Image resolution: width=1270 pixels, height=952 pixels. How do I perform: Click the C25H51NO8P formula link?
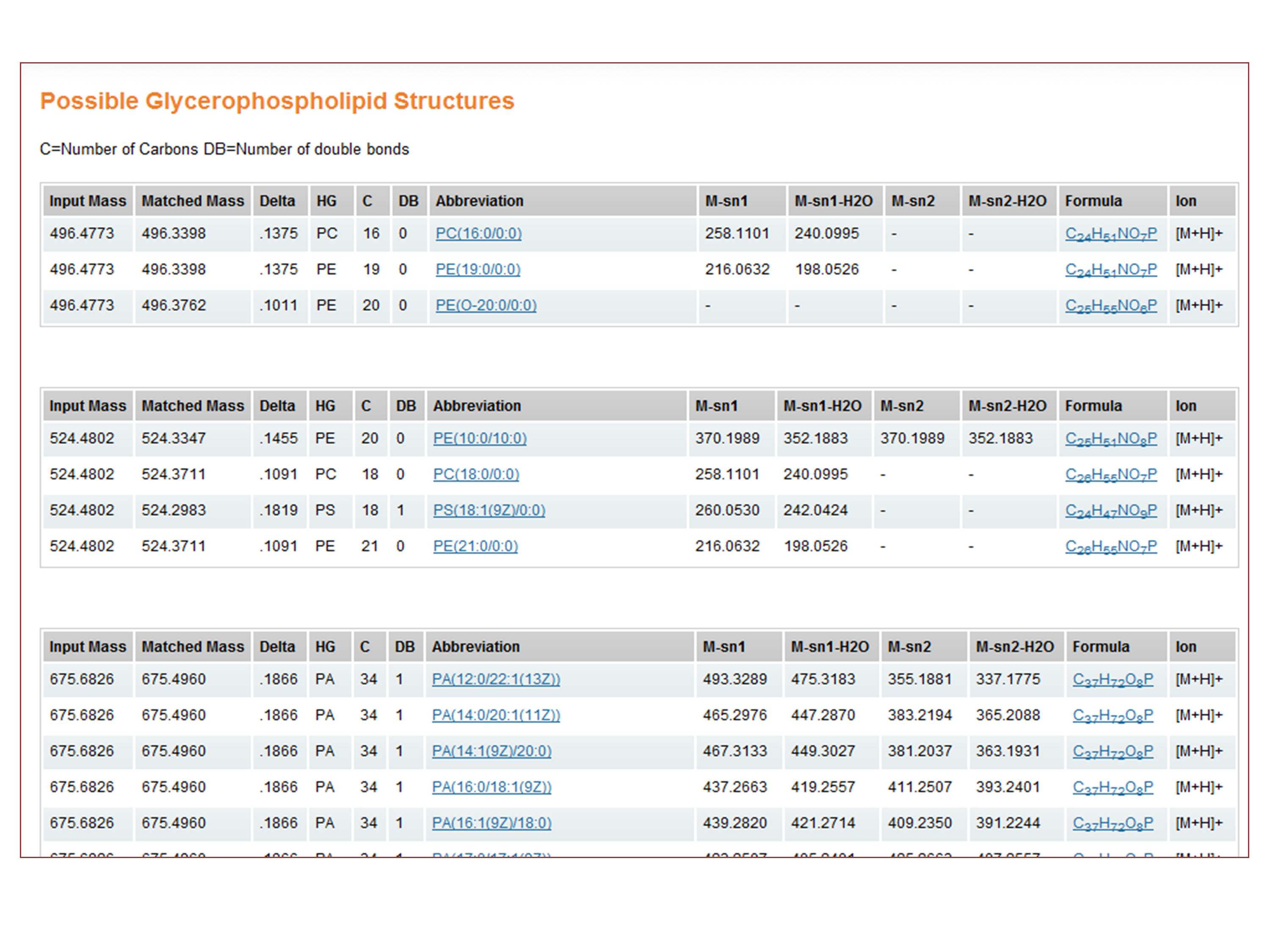click(1111, 439)
